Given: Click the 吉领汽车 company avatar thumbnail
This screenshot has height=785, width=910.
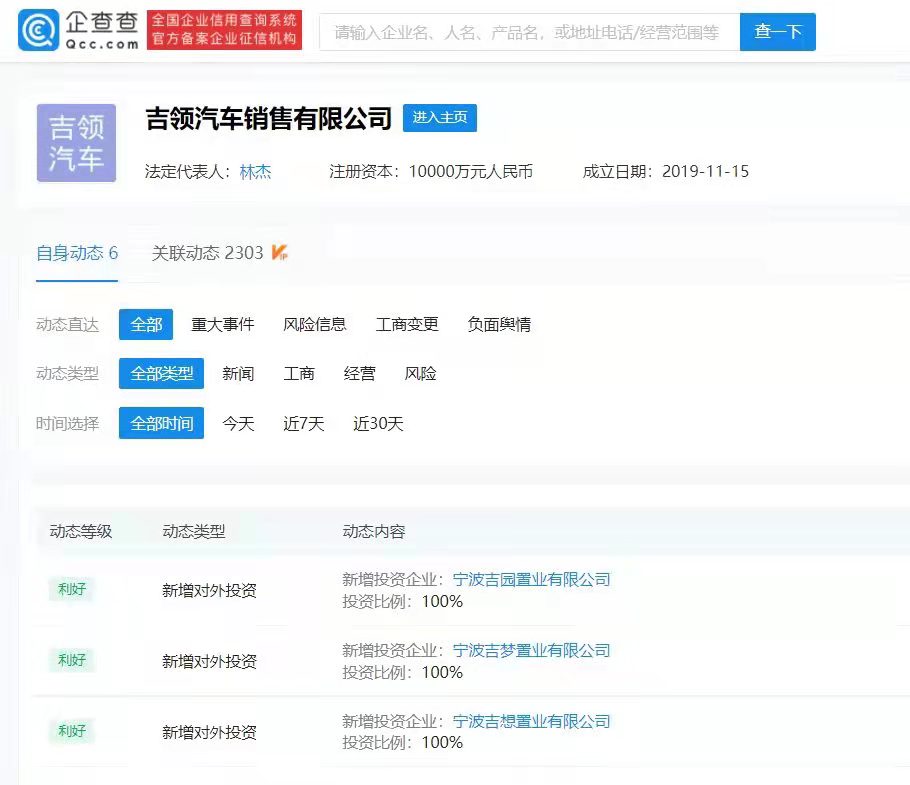Looking at the screenshot, I should (x=77, y=143).
